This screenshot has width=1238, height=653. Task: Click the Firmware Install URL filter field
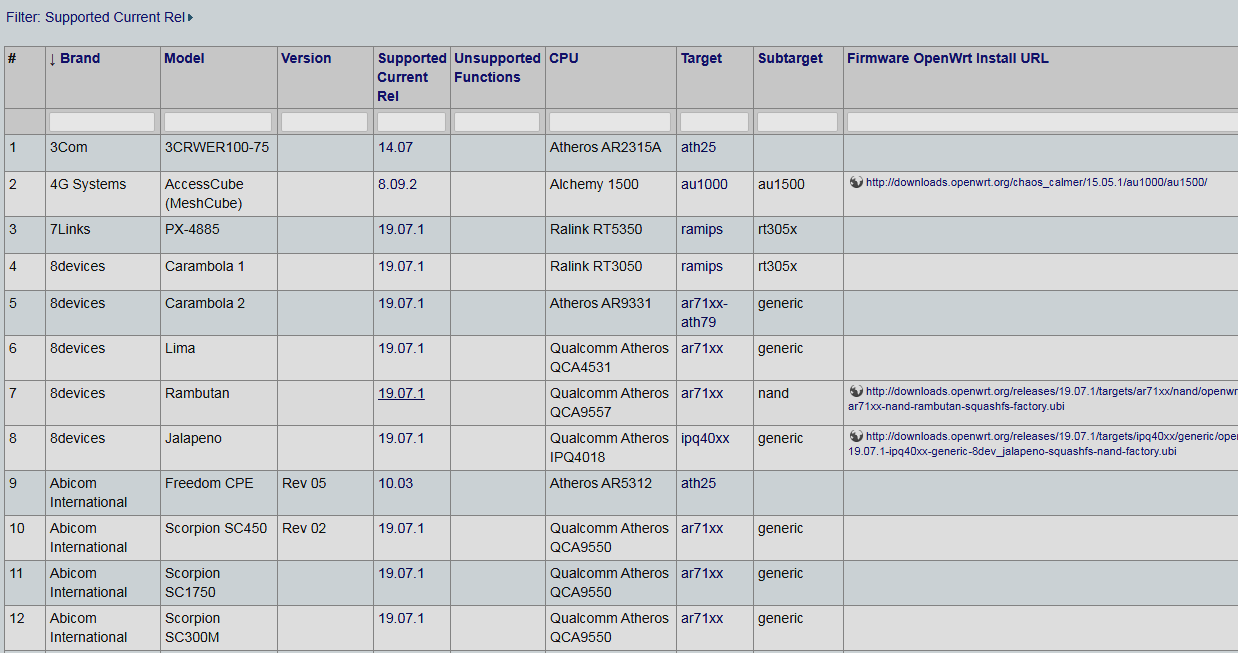1040,122
